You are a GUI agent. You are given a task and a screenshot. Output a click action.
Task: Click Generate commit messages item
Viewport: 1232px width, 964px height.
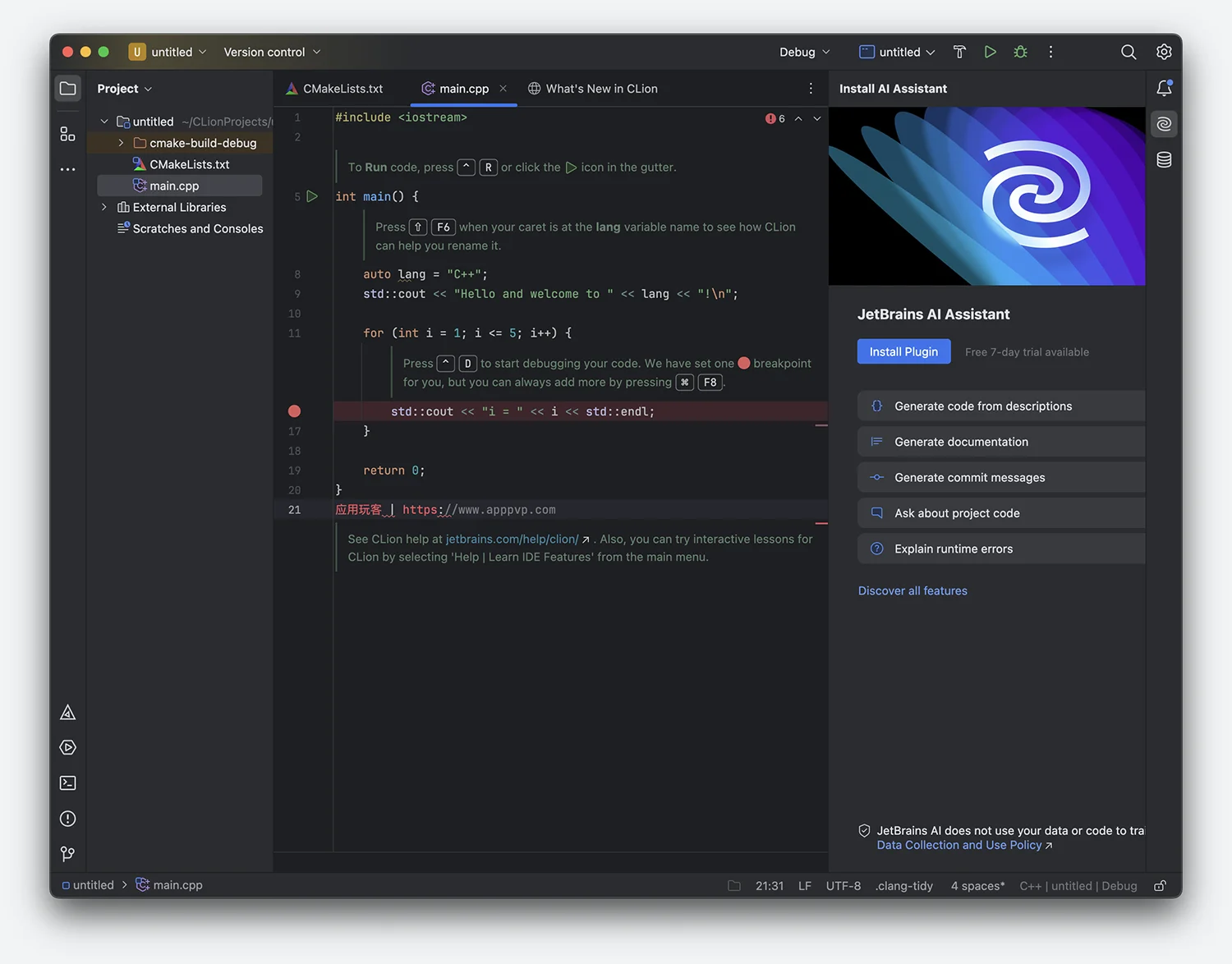(1001, 477)
